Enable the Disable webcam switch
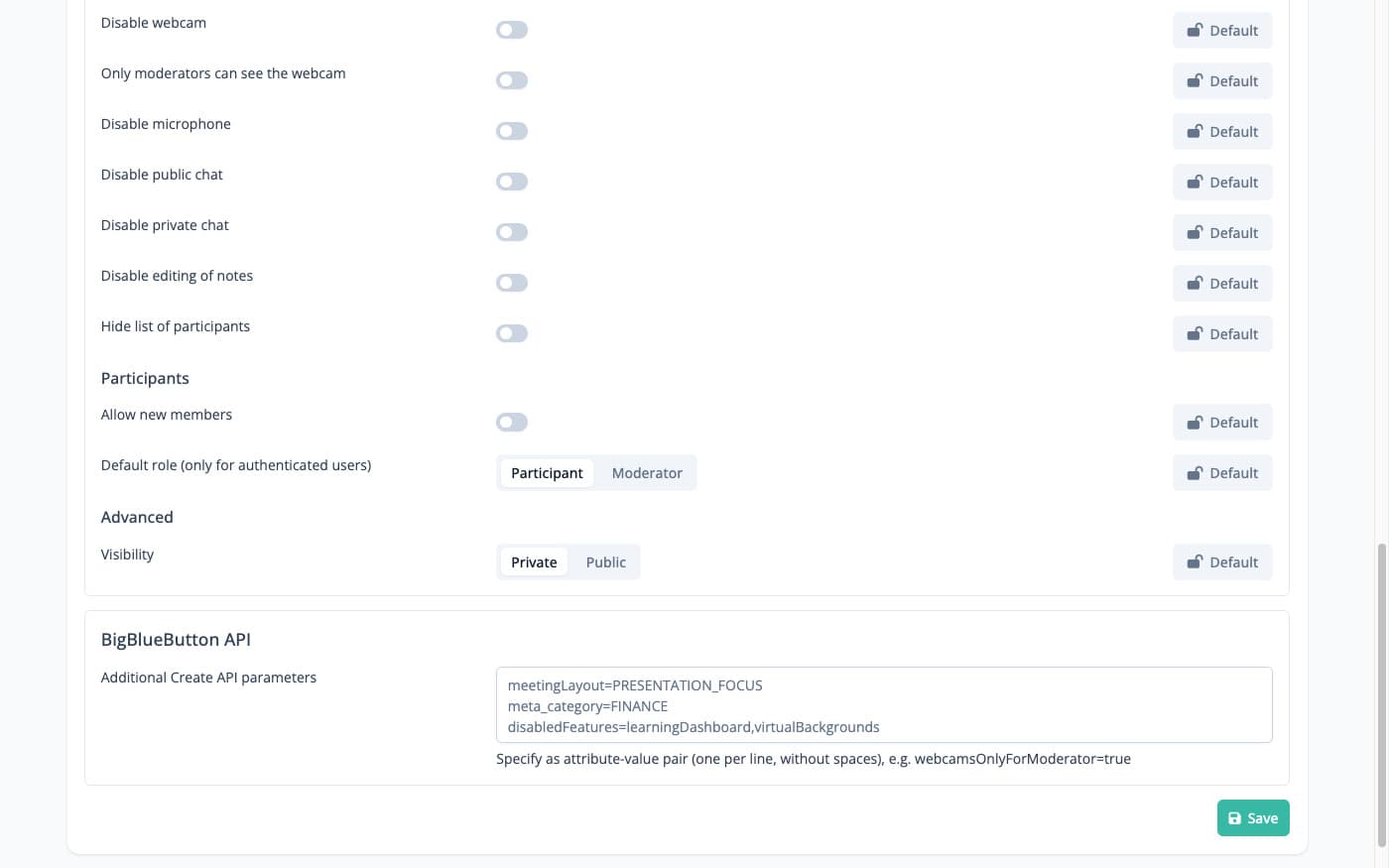The height and width of the screenshot is (868, 1389). click(x=512, y=31)
